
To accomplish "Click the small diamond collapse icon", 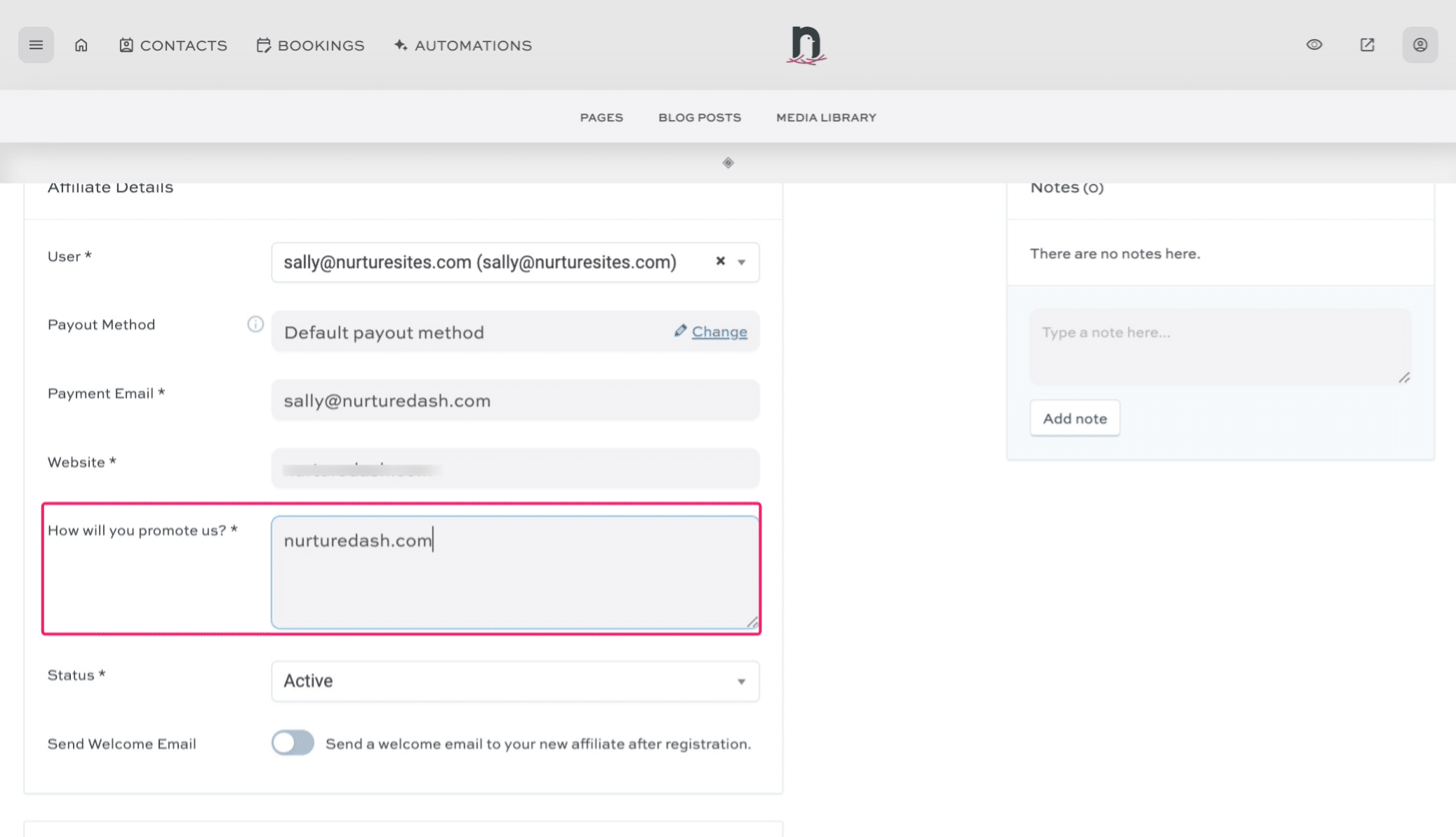I will 728,163.
